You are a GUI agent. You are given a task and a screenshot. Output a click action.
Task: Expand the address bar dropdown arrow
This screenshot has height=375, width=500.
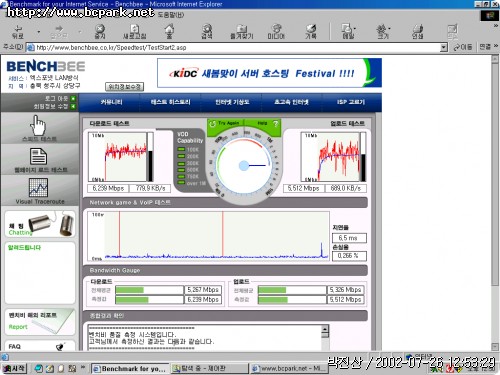click(x=443, y=48)
